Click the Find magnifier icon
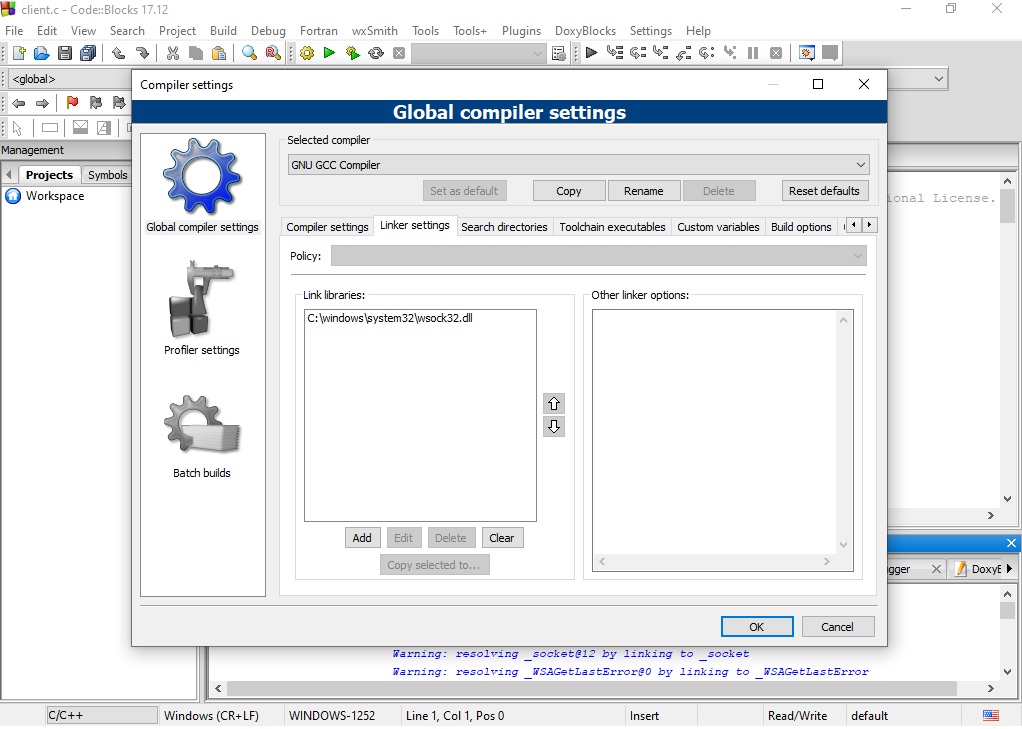Viewport: 1022px width, 729px height. (249, 53)
